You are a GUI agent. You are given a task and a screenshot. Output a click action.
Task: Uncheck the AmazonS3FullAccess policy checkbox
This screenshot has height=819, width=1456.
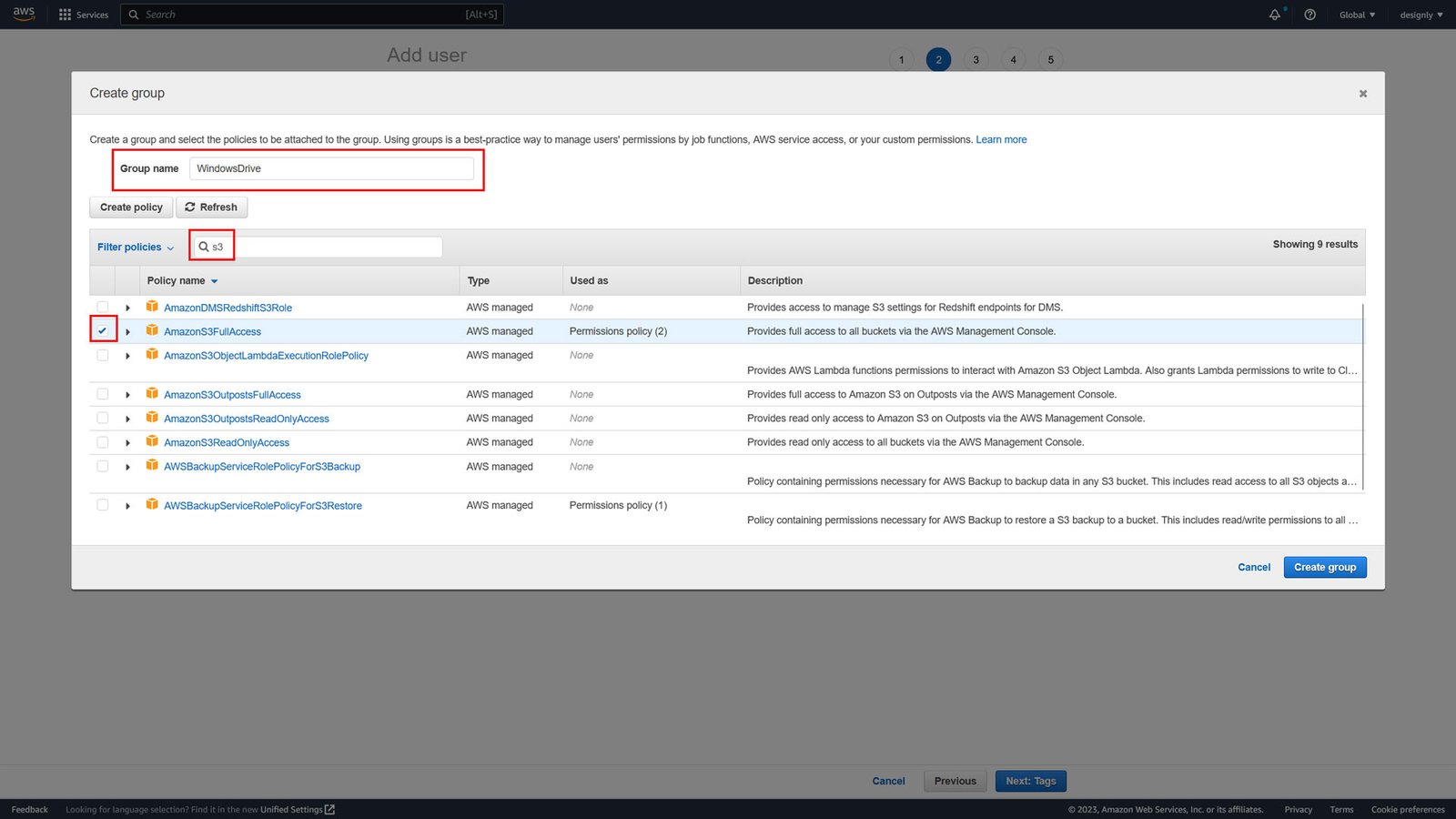[x=103, y=330]
